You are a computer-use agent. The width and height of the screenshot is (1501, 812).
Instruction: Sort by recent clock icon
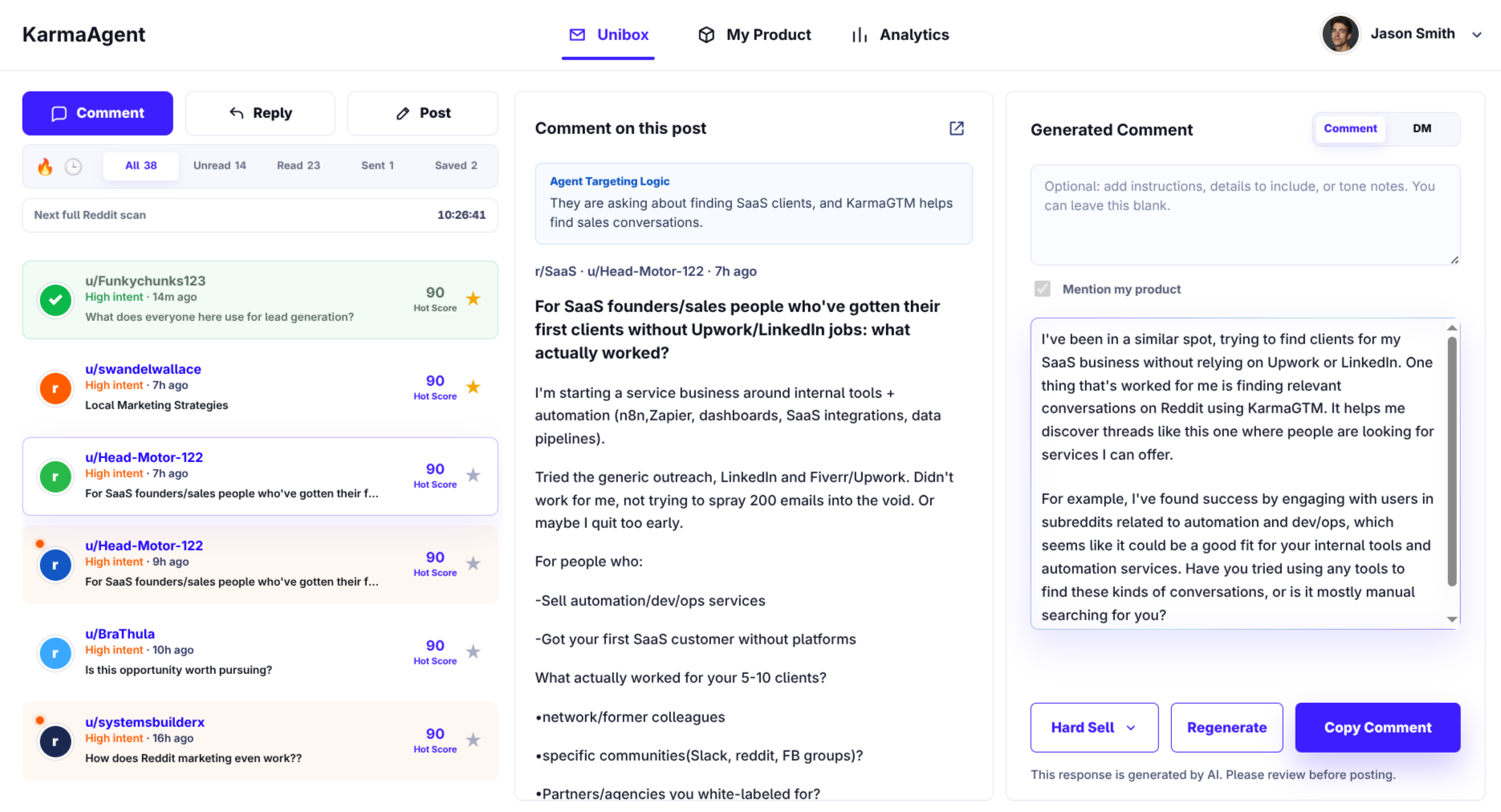coord(73,166)
